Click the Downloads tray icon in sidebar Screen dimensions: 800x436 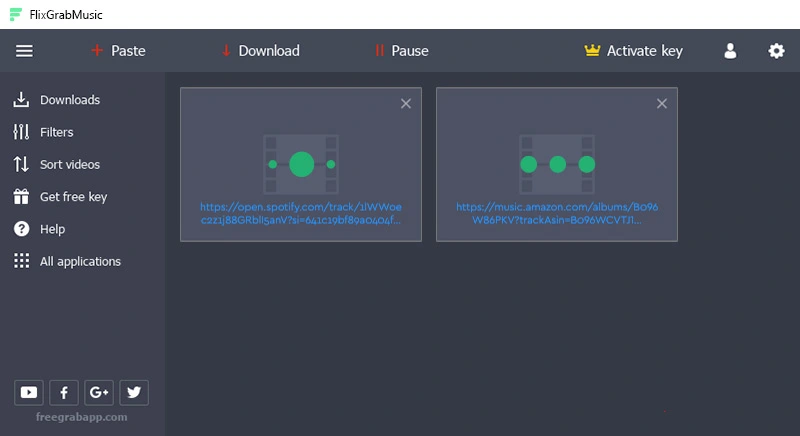pyautogui.click(x=21, y=99)
